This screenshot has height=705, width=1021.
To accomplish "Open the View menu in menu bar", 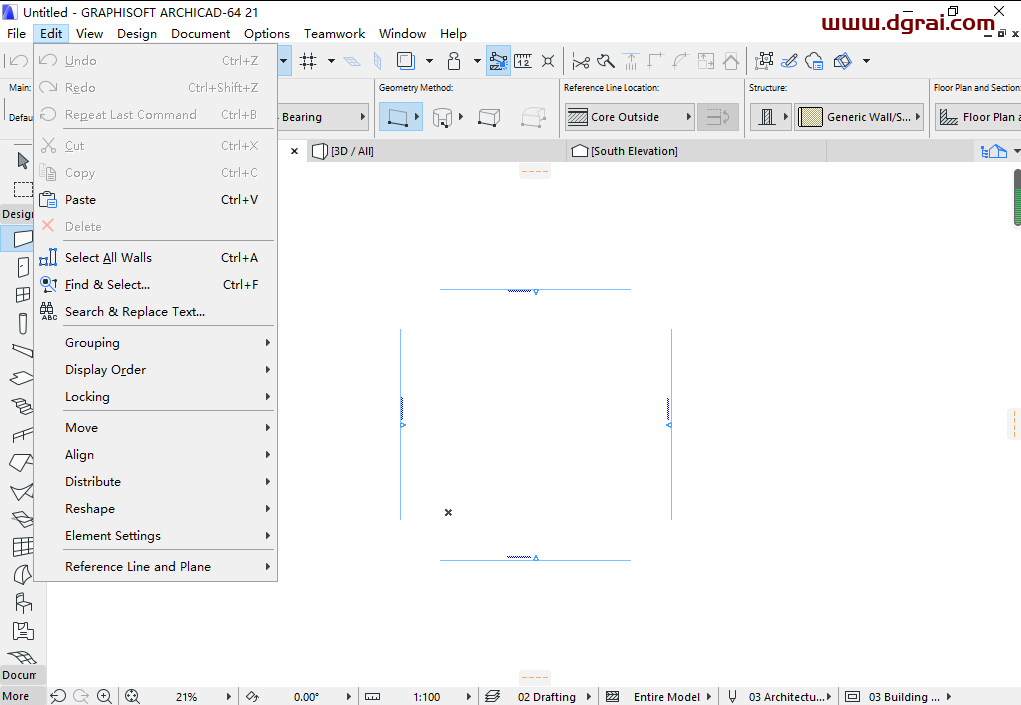I will [89, 33].
